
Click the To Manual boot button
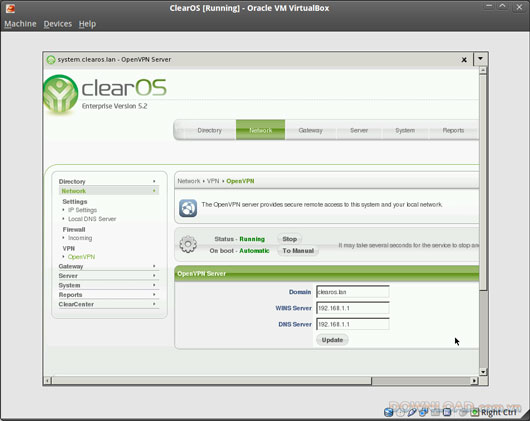pos(298,251)
